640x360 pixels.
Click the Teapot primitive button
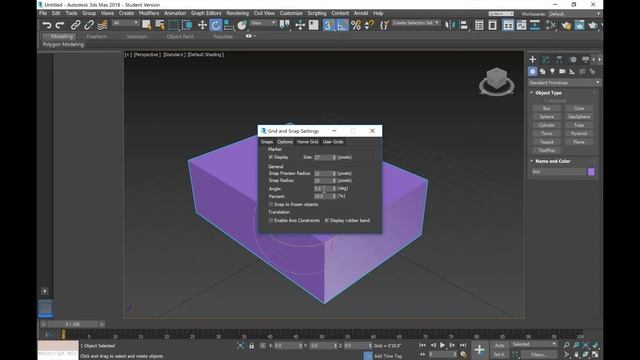547,142
